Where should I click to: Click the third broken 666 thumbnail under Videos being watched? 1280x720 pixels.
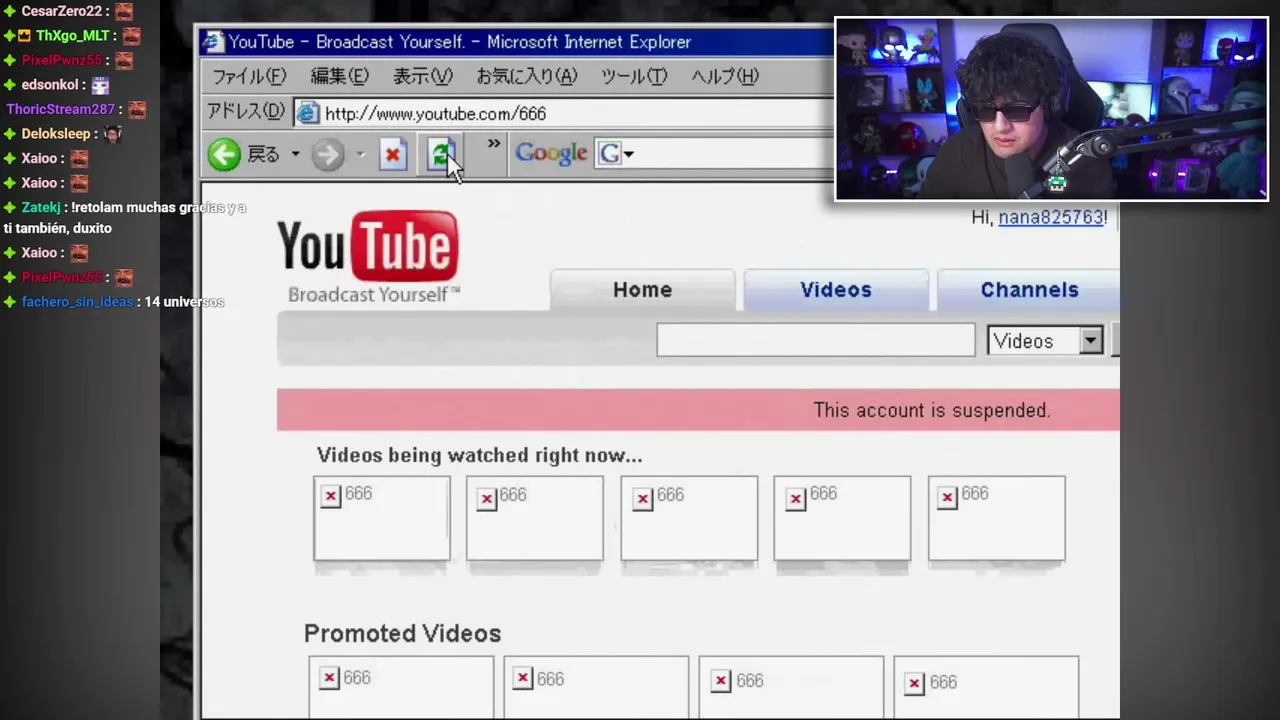pos(689,518)
